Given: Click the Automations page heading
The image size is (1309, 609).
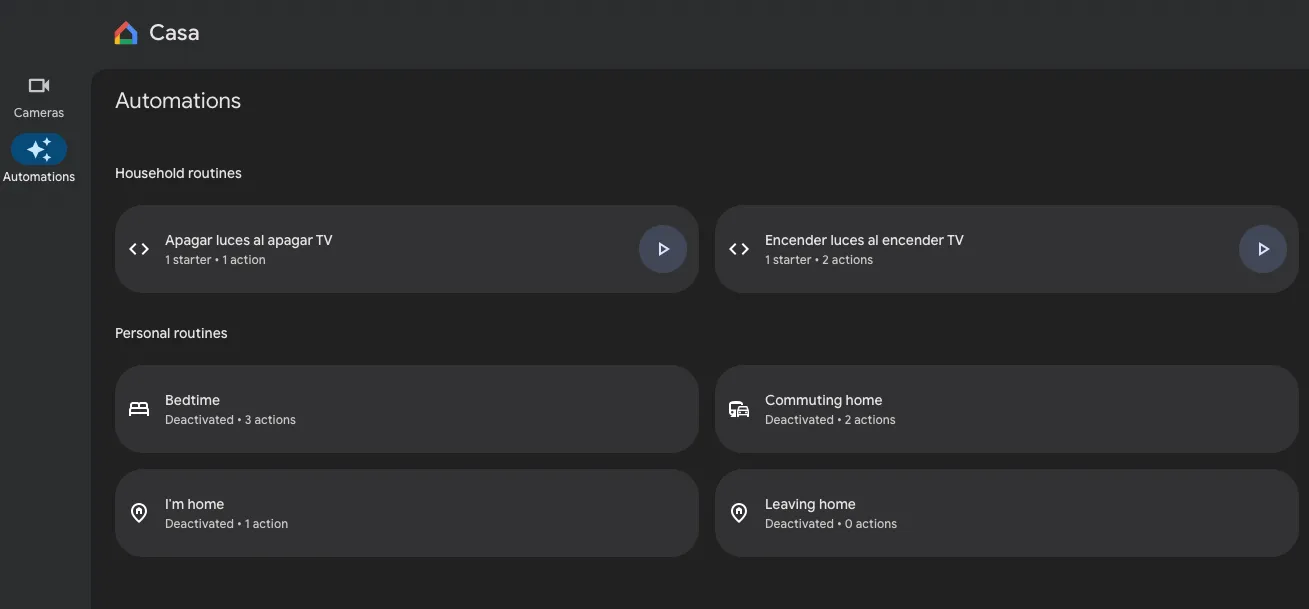Looking at the screenshot, I should [177, 100].
